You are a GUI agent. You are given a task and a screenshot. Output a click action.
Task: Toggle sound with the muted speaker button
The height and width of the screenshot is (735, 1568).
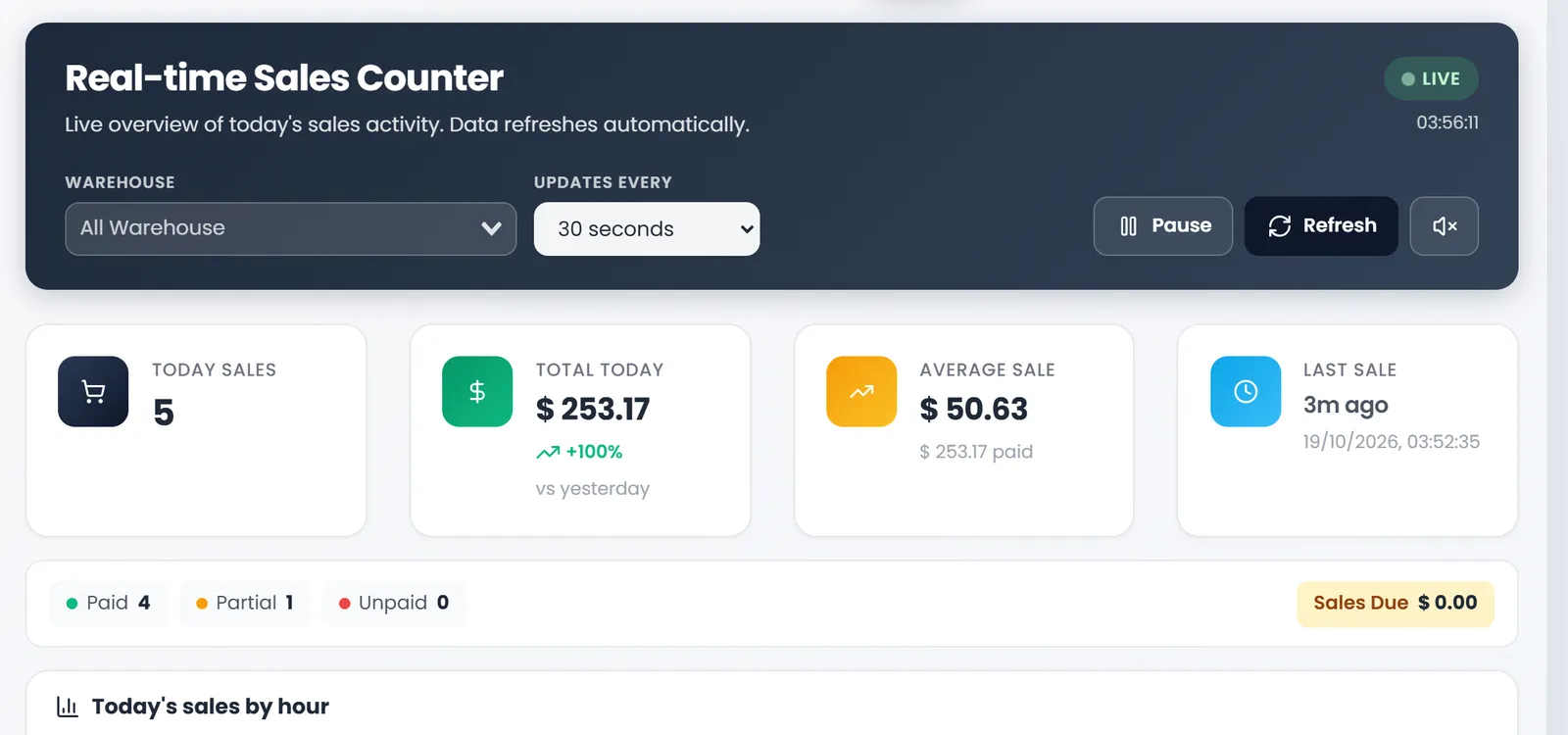coord(1445,226)
